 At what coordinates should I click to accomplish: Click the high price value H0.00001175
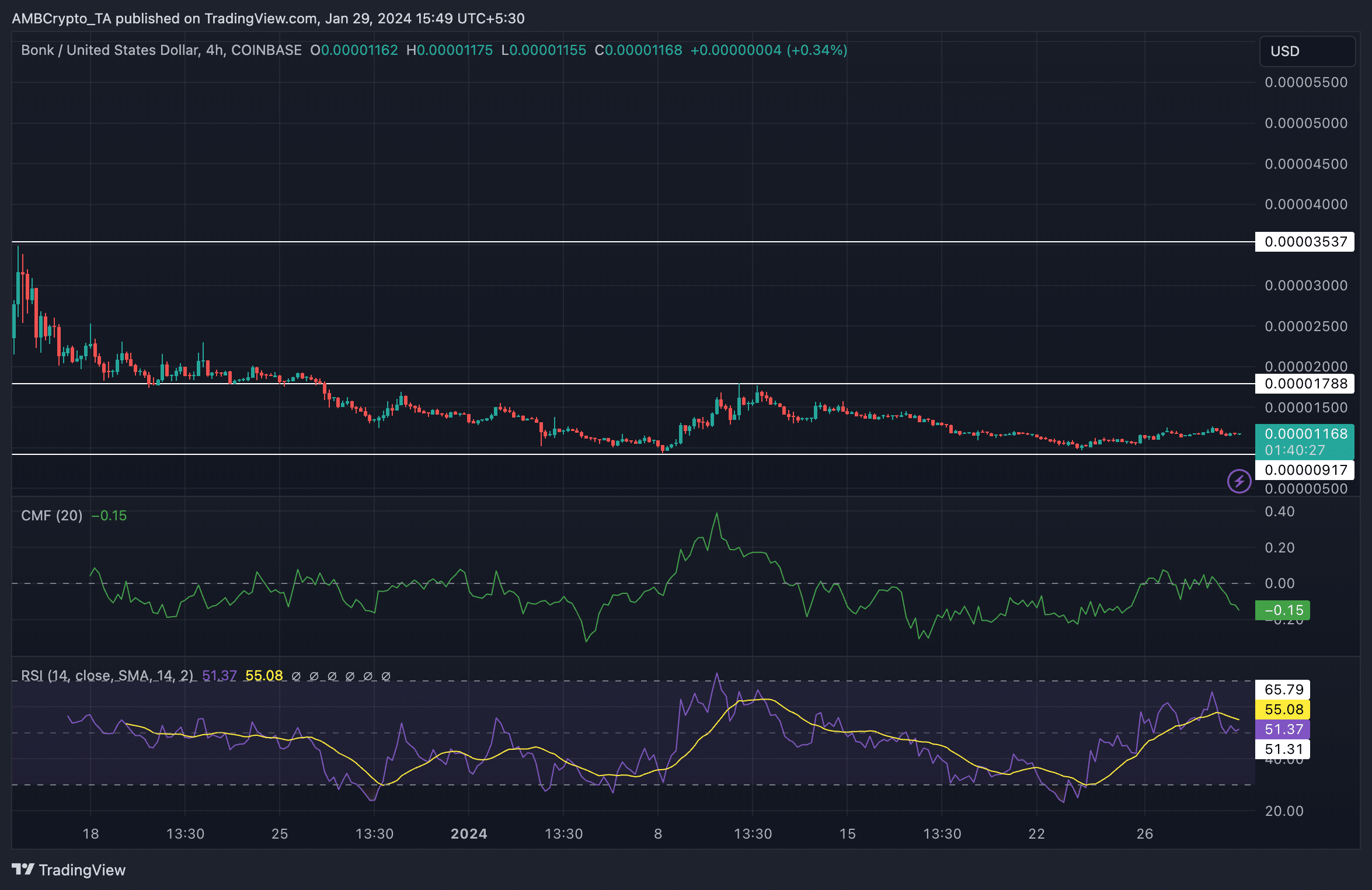pos(450,50)
